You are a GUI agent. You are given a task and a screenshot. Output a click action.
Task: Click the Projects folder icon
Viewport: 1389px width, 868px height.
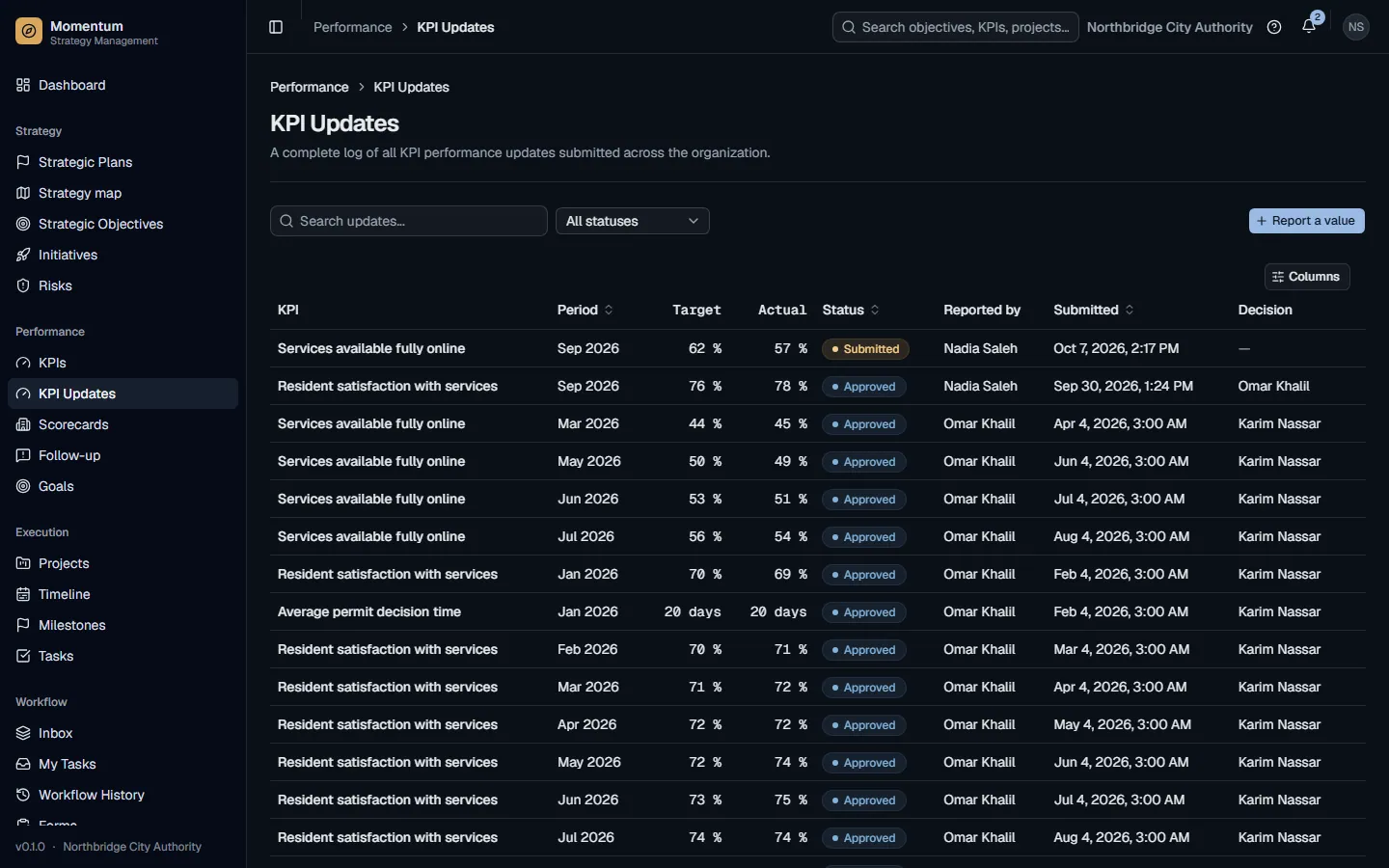pos(23,563)
